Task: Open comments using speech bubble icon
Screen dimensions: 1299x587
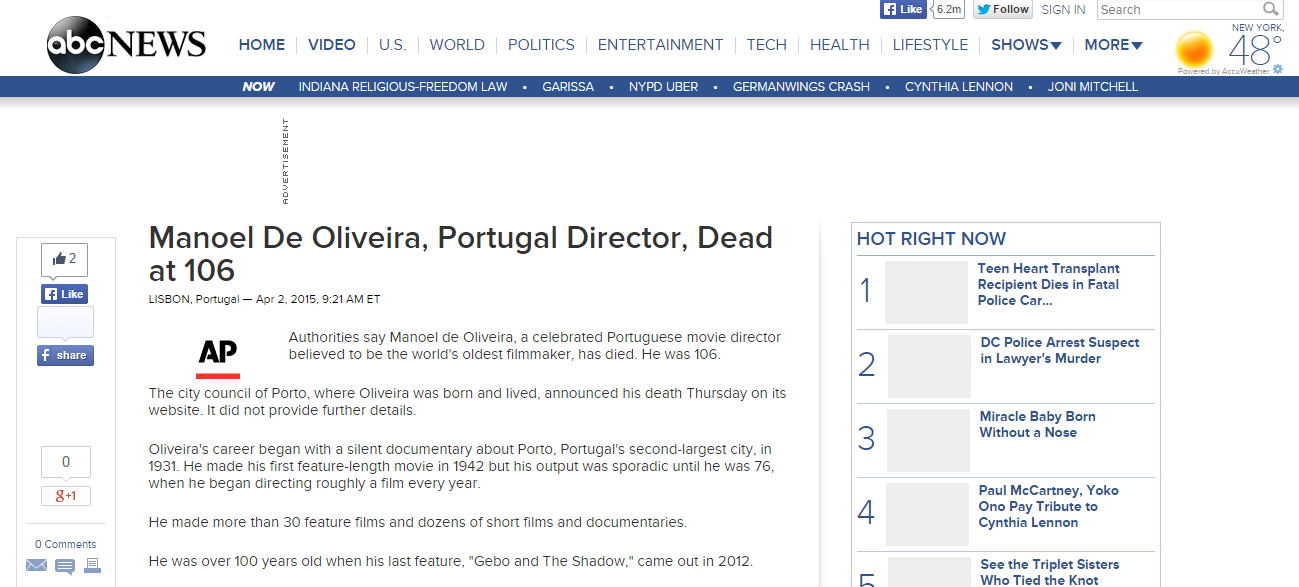Action: [x=65, y=566]
